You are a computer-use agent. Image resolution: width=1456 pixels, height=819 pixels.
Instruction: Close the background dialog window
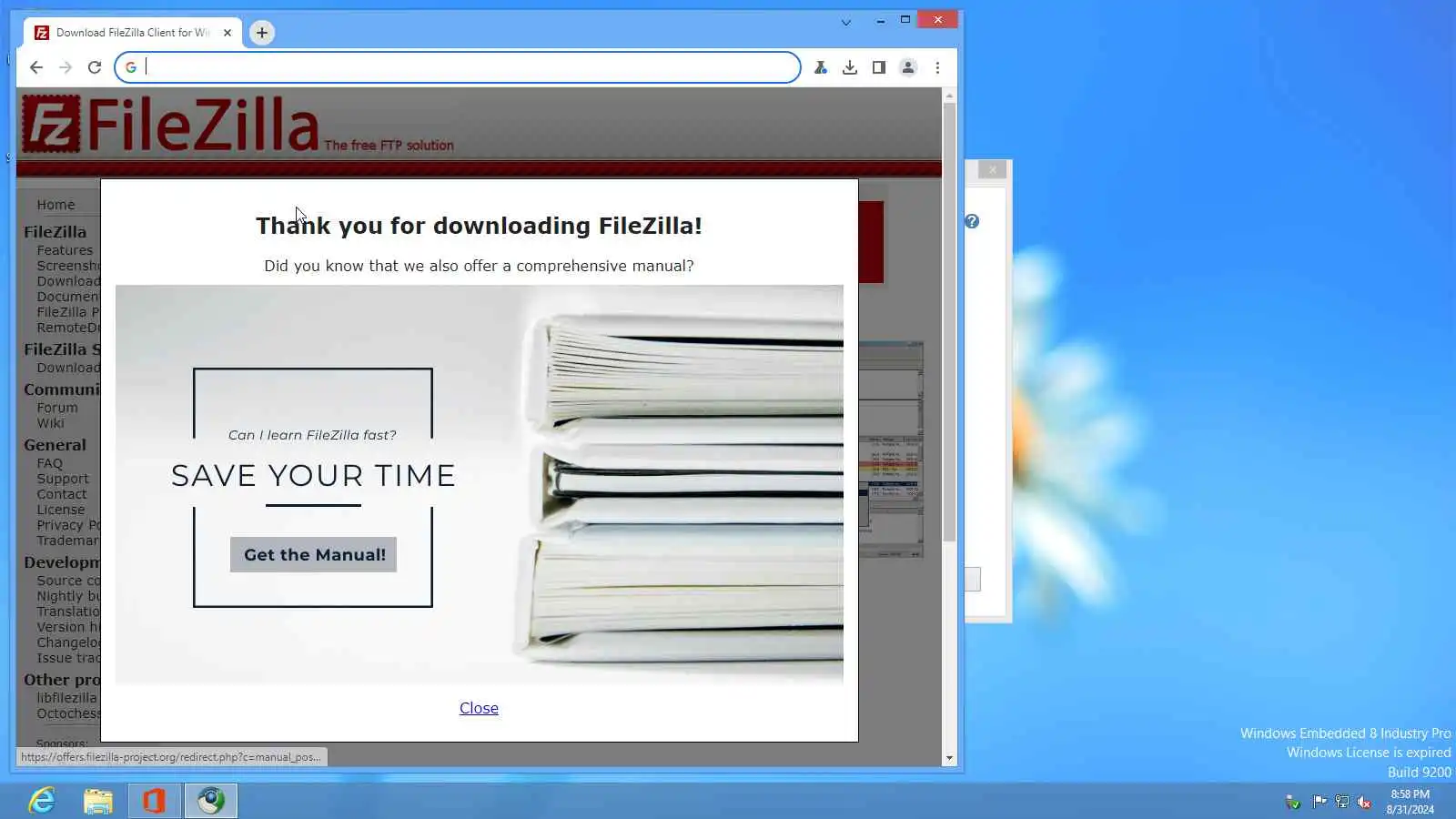(993, 169)
